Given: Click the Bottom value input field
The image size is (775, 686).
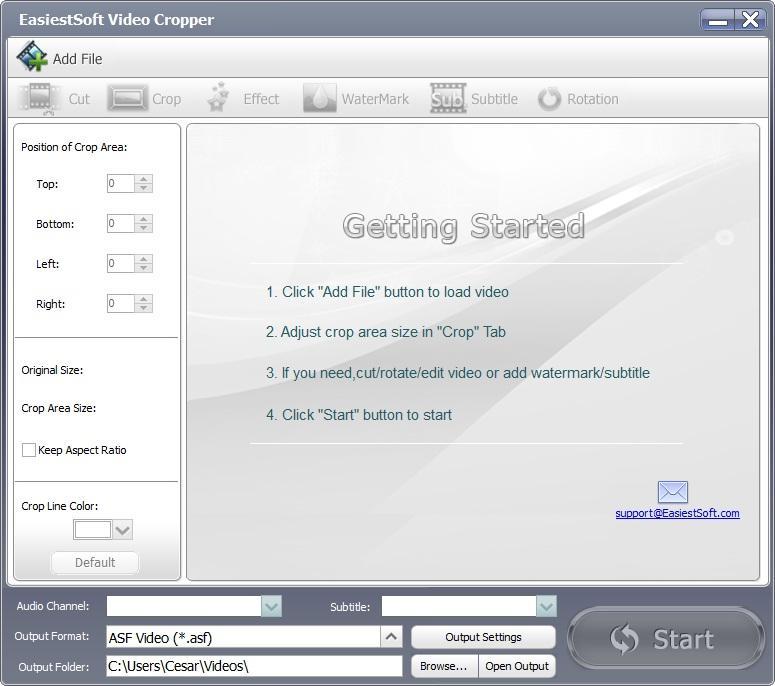Looking at the screenshot, I should click(x=121, y=223).
